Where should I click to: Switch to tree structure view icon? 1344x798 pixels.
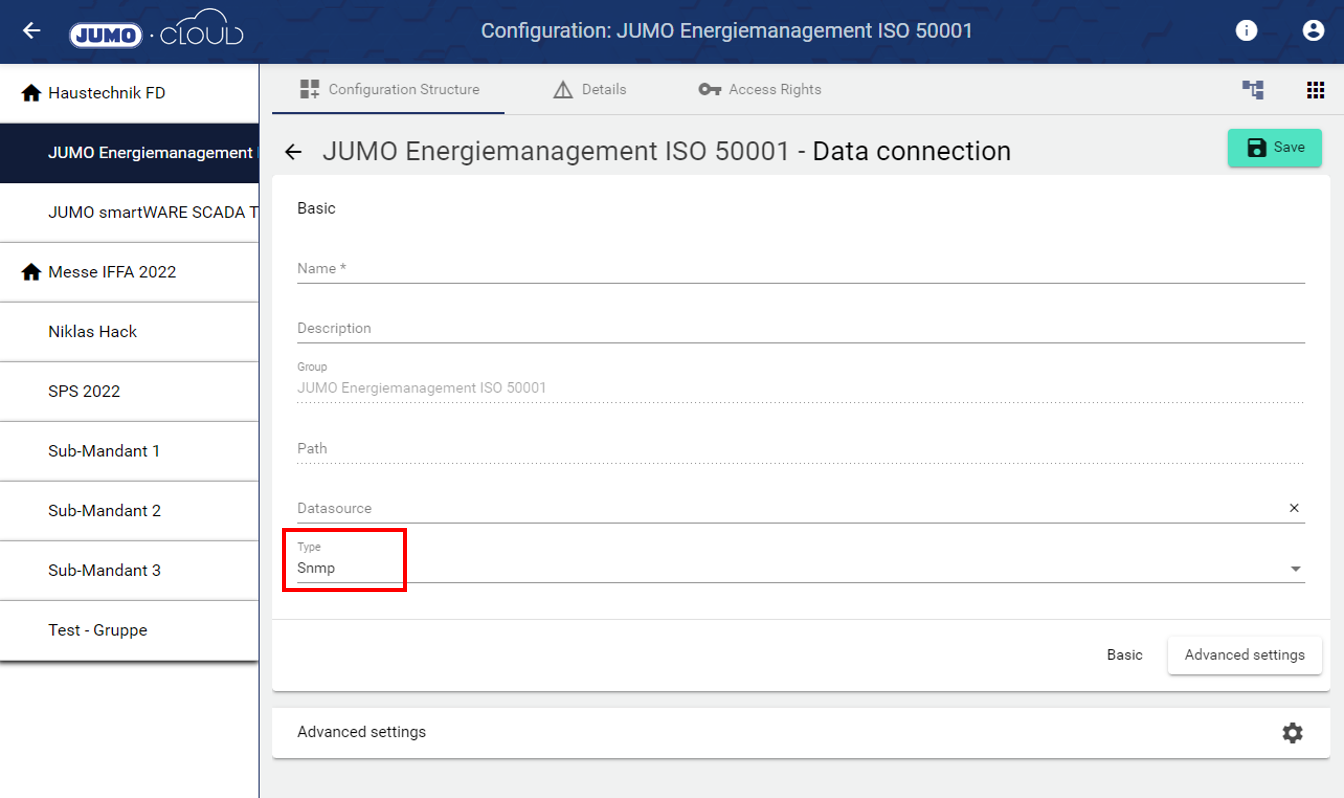(x=1253, y=90)
